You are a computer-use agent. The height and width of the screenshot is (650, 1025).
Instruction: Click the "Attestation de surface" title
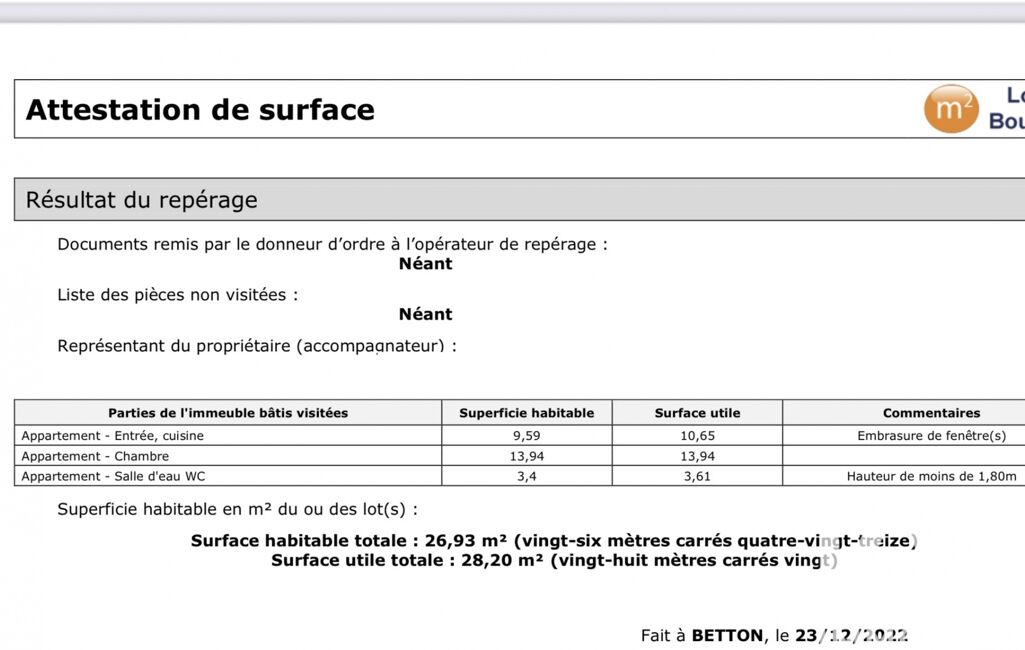tap(200, 109)
